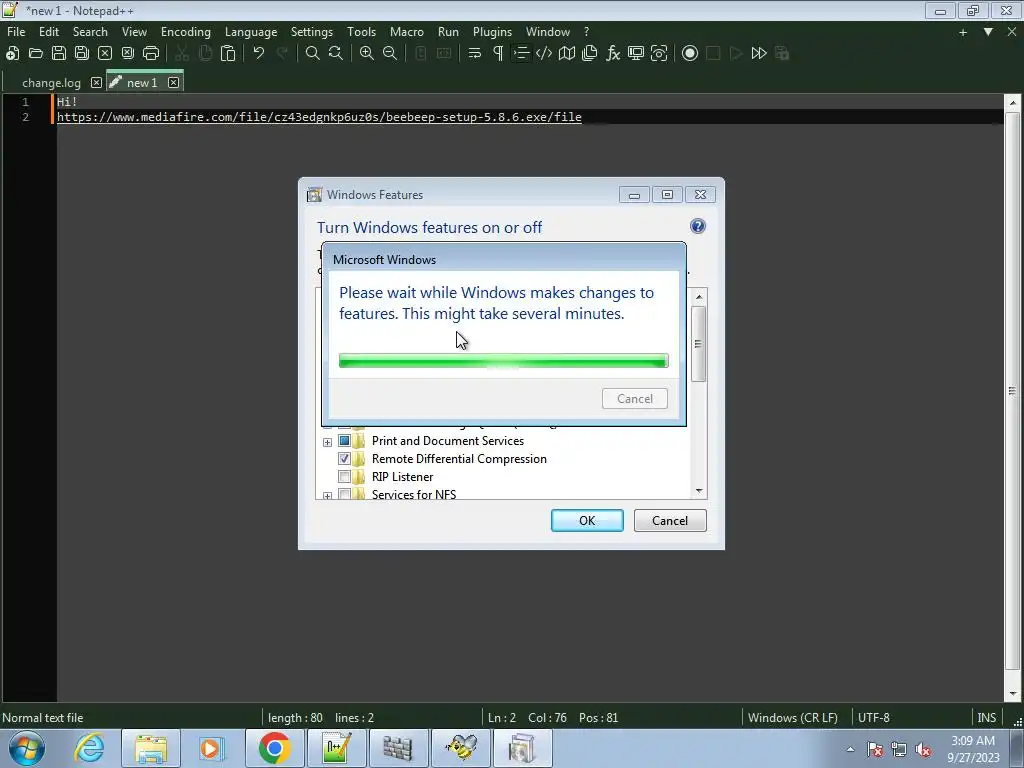Close the current file with the toolbar Close icon

(104, 54)
